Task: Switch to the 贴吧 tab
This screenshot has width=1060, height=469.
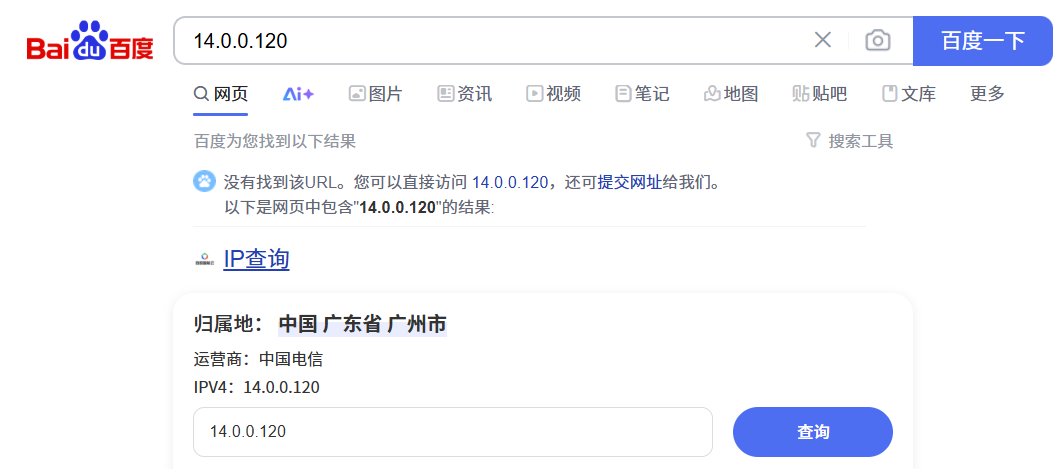Action: (x=819, y=94)
